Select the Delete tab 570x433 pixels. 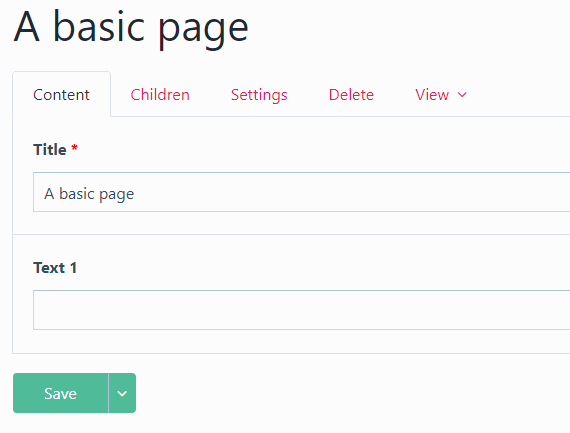[351, 95]
